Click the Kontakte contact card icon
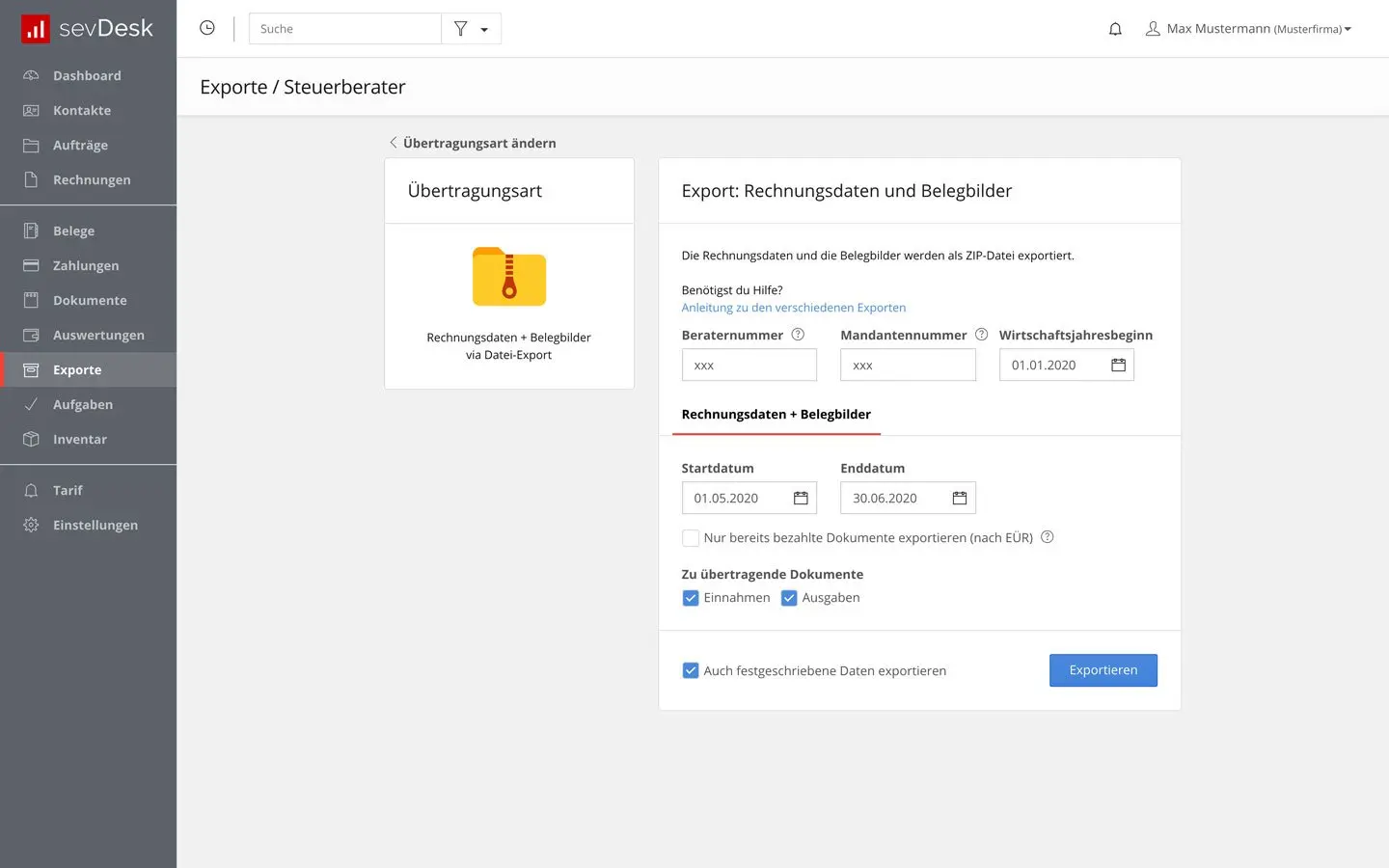Screen dimensions: 1389x868 [31, 110]
